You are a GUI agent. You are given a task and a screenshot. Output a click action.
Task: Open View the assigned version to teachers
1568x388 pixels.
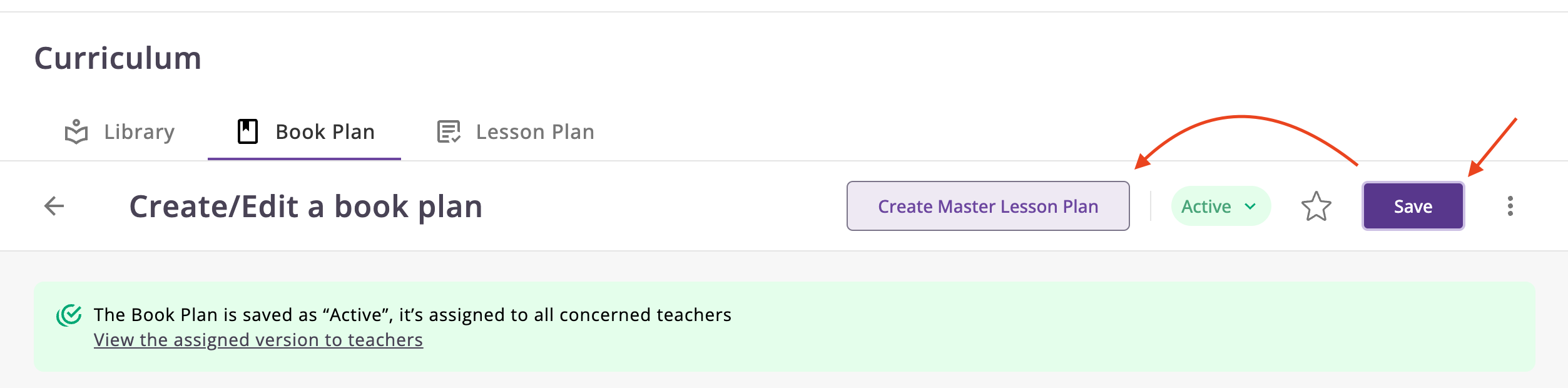(258, 340)
